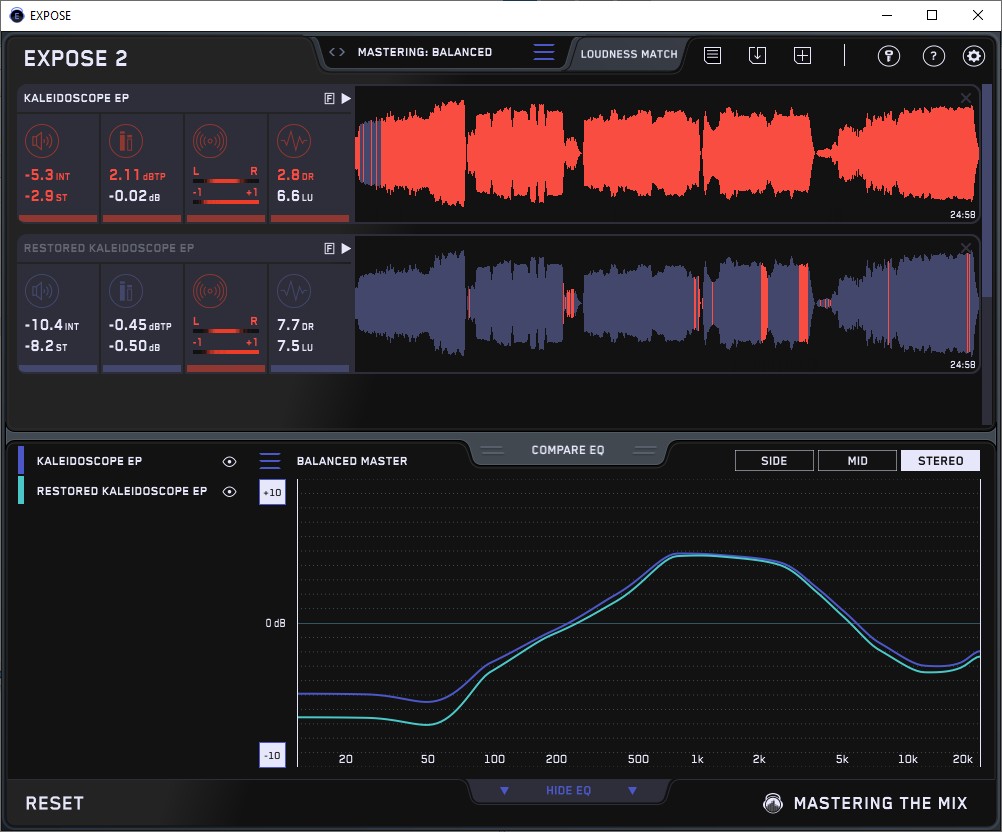Click the true peak meter icon for Kaleidoscope EP

(126, 141)
